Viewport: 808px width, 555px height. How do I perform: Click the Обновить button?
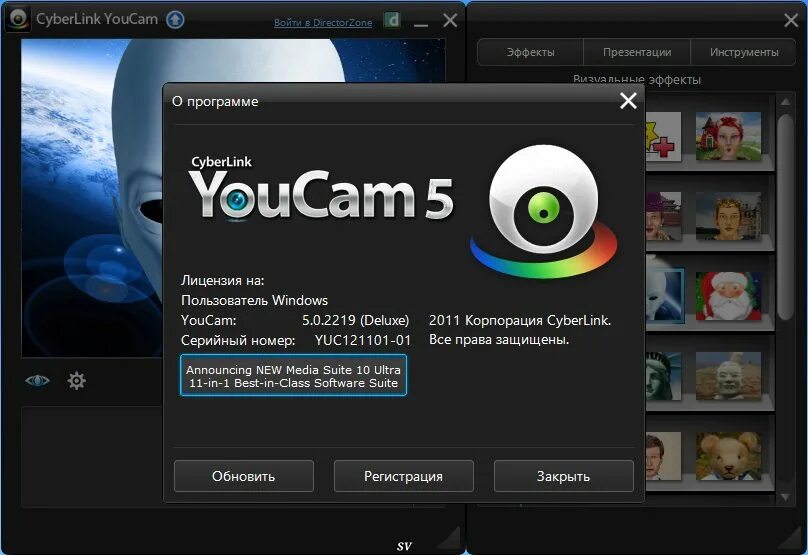coord(244,476)
